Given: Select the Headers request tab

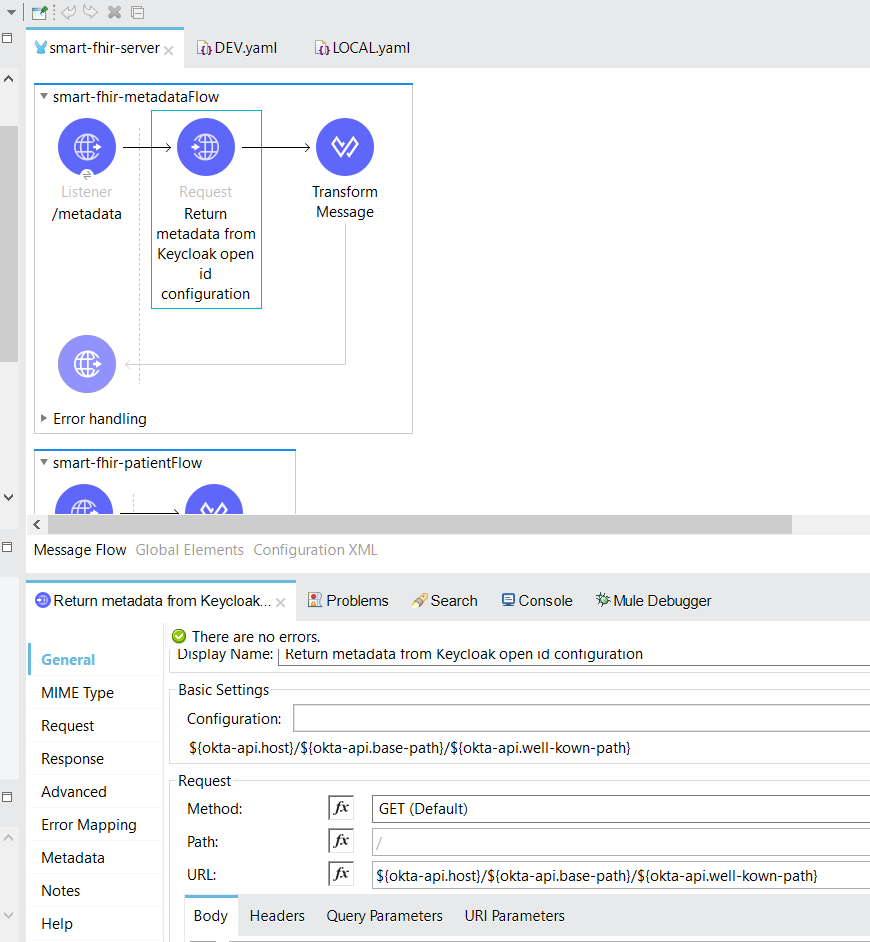Looking at the screenshot, I should 277,916.
